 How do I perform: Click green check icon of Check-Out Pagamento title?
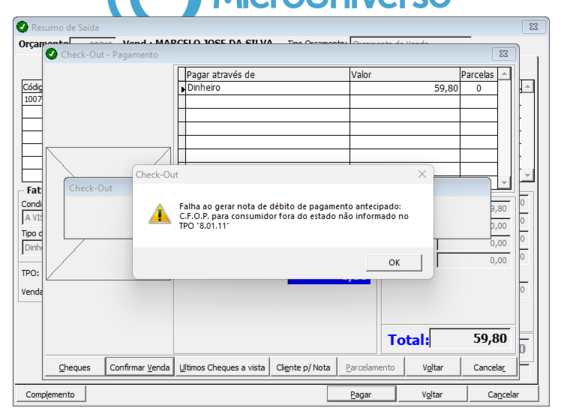pos(52,54)
